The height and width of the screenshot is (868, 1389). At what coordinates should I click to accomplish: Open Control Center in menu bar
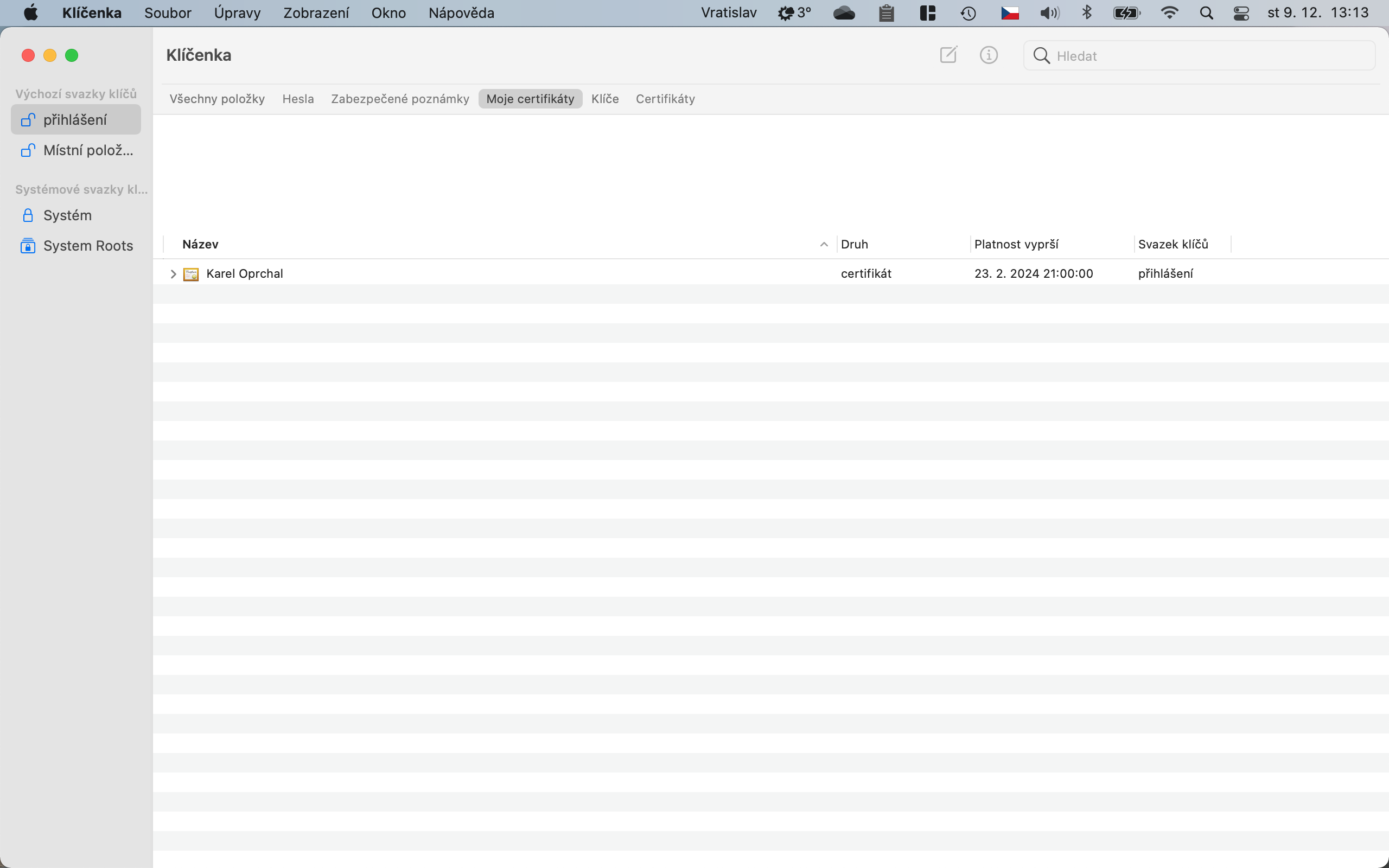click(x=1241, y=12)
